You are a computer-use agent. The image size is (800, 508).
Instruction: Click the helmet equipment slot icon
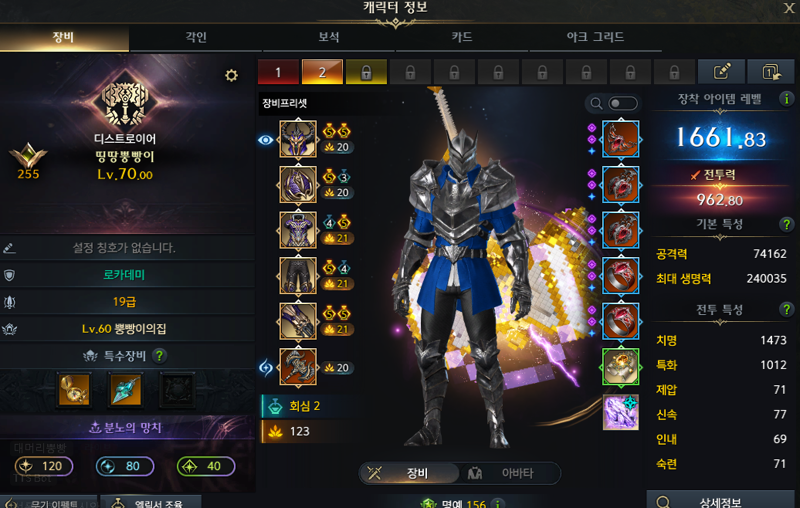tap(298, 139)
